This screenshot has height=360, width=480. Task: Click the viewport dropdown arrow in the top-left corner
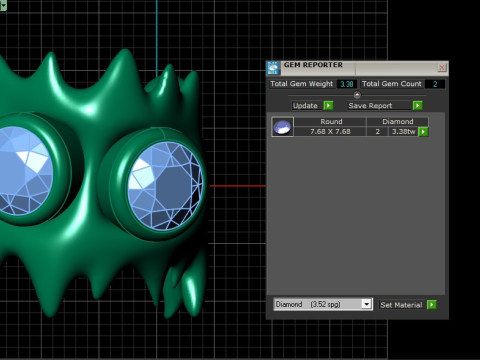[3, 5]
